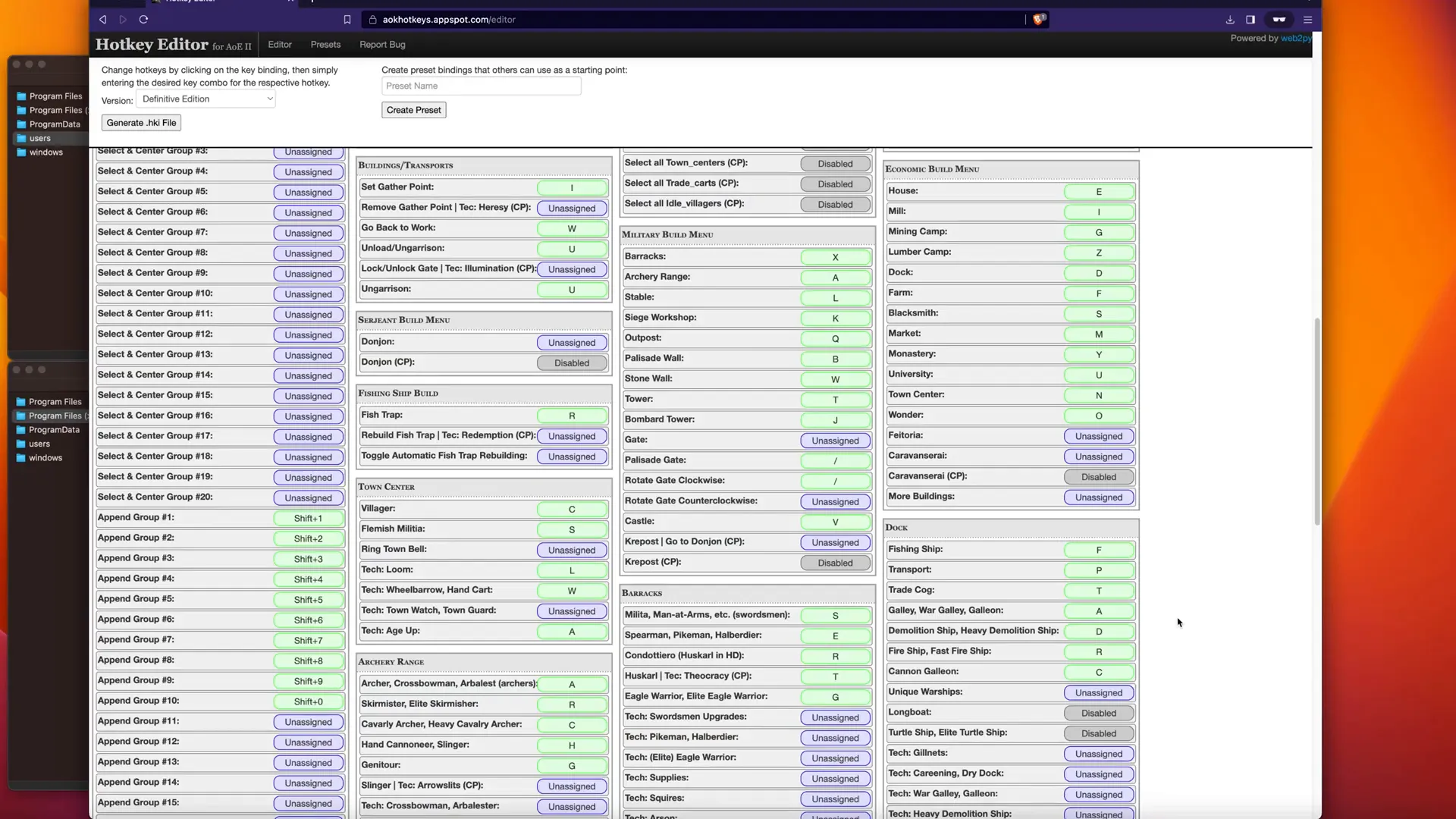Screen dimensions: 1456x819
Task: Open the browser downloads icon
Action: click(x=1230, y=20)
